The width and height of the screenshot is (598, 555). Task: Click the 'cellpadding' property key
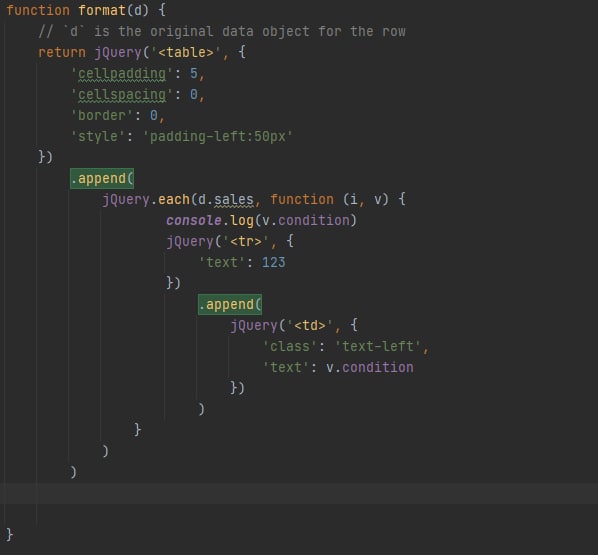coord(122,73)
